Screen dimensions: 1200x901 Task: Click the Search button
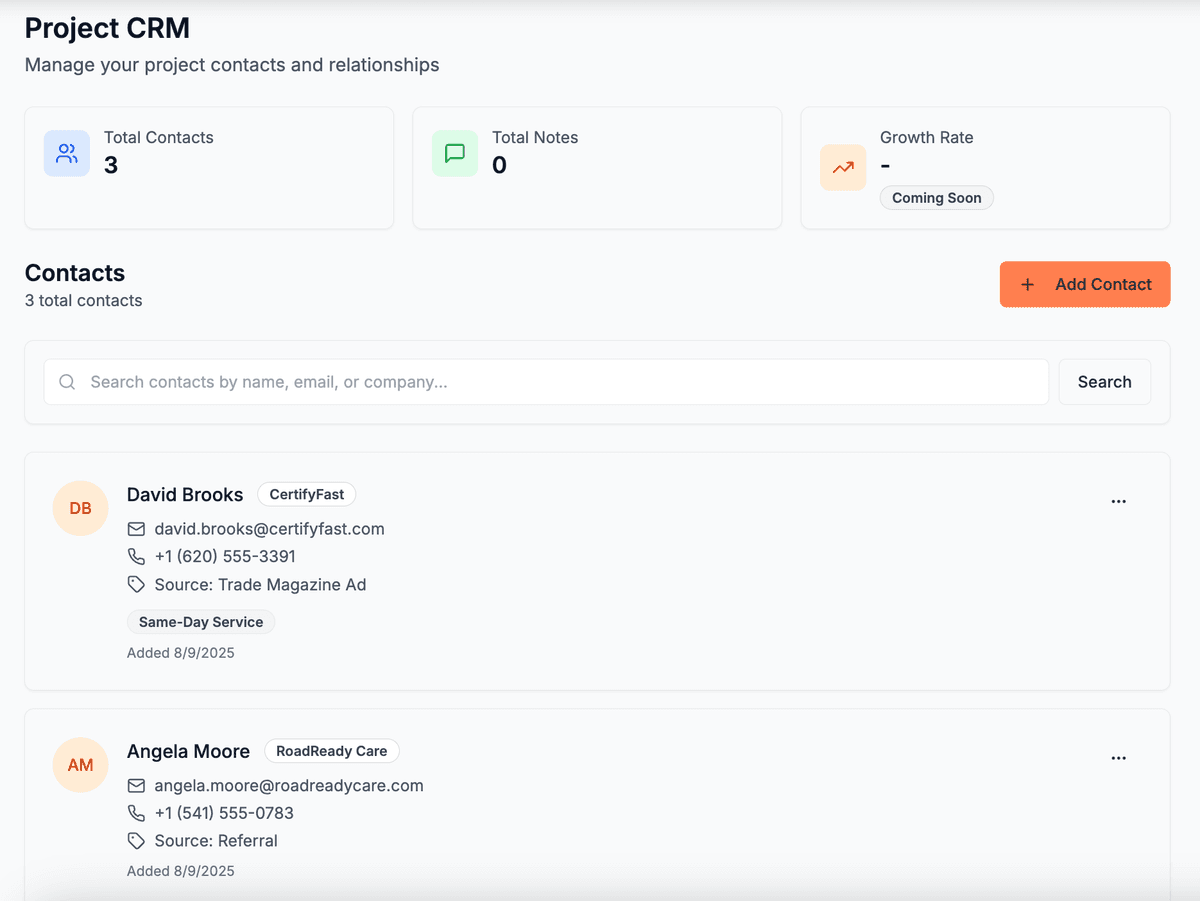click(1104, 381)
